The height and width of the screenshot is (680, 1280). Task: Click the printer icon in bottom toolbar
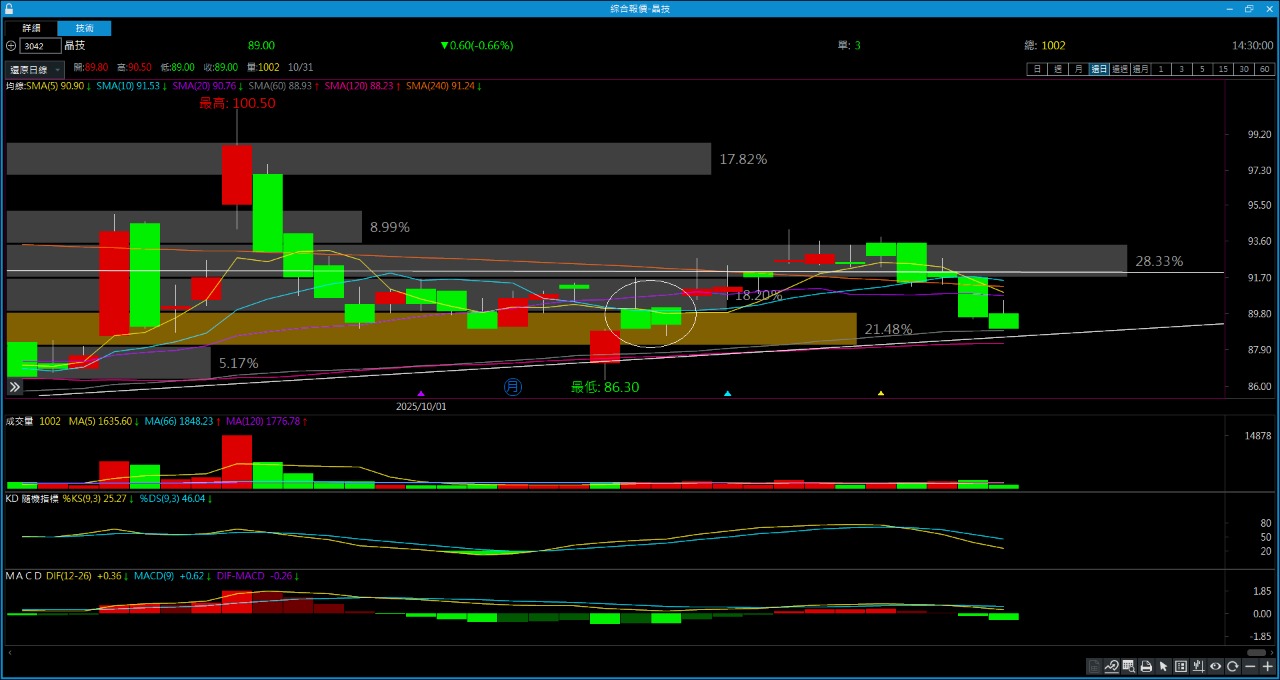click(1146, 666)
